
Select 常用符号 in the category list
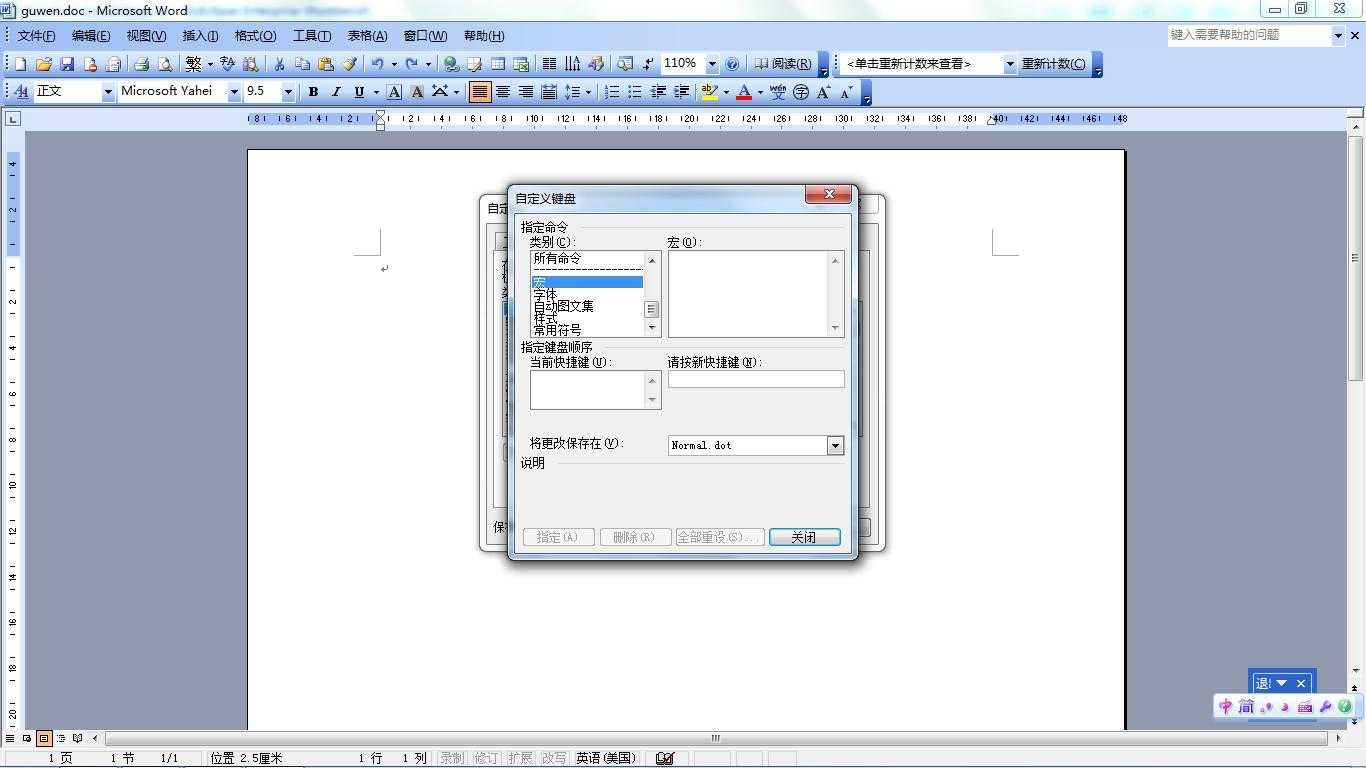tap(587, 330)
